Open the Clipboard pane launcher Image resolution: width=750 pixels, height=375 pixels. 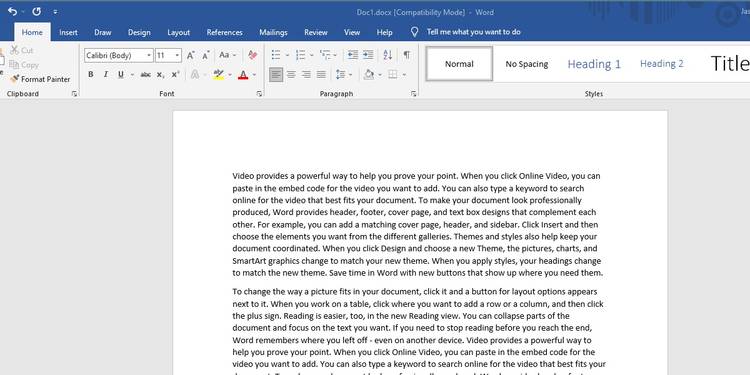[74, 94]
